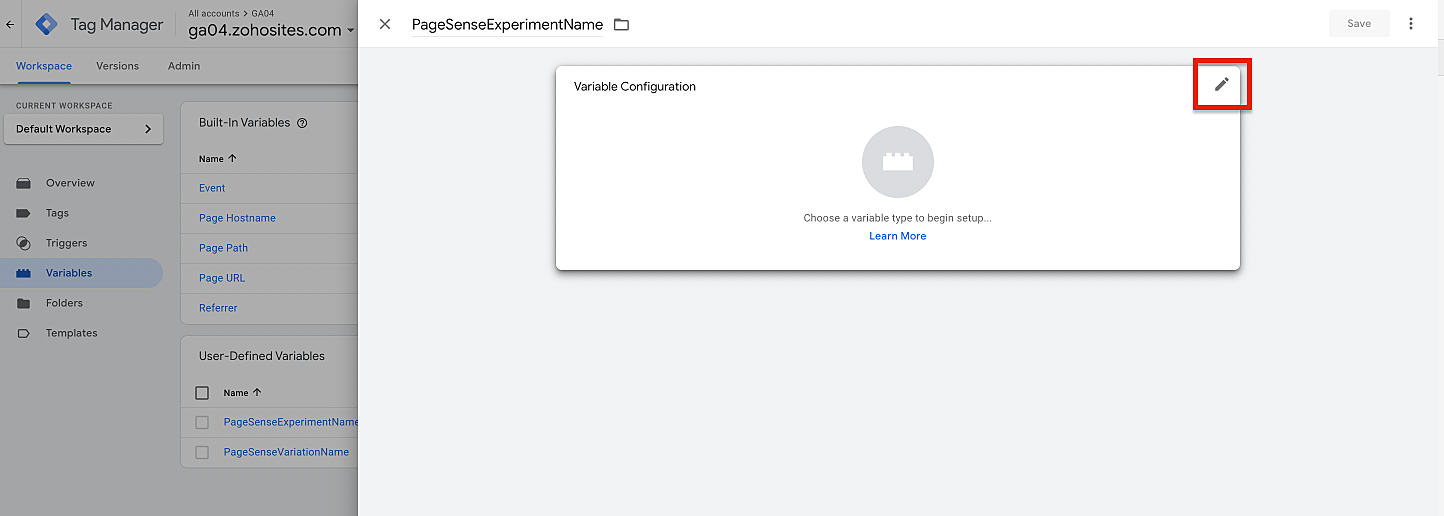Open the three-dot more options menu
The height and width of the screenshot is (516, 1444).
[1411, 24]
